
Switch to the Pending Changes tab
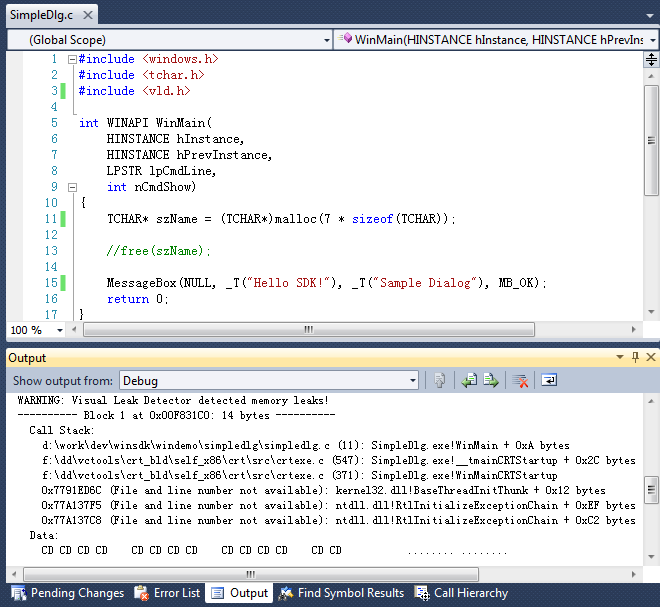pos(67,593)
